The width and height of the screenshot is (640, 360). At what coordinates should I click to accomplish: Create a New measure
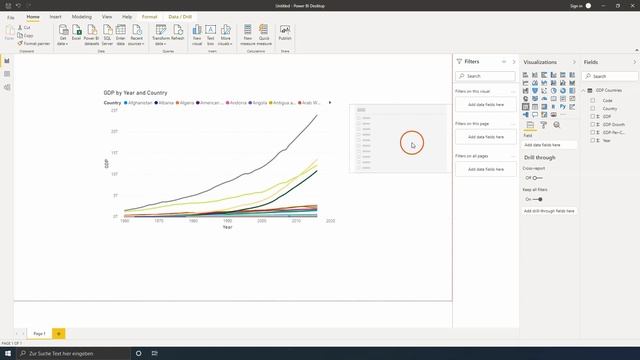pos(247,35)
